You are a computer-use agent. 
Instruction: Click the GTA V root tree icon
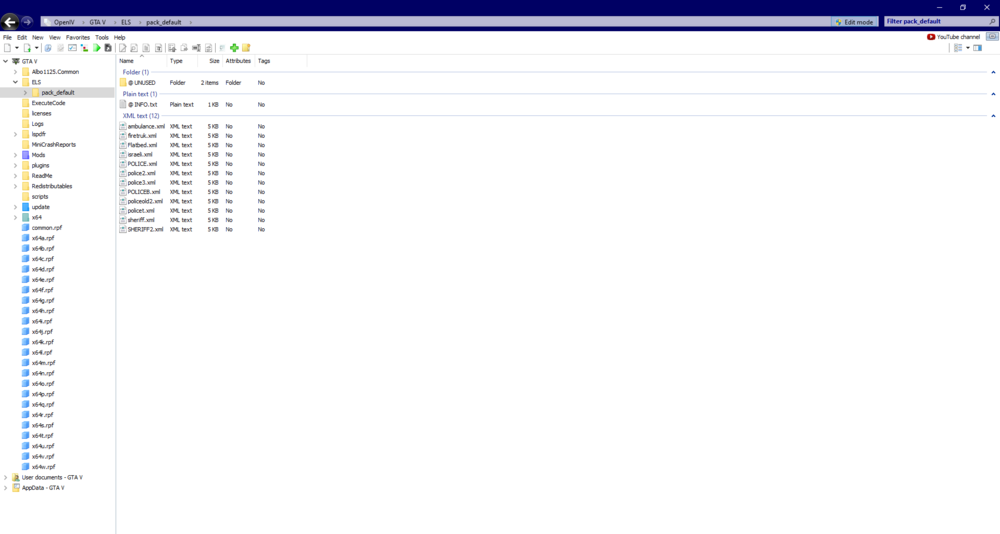(16, 61)
